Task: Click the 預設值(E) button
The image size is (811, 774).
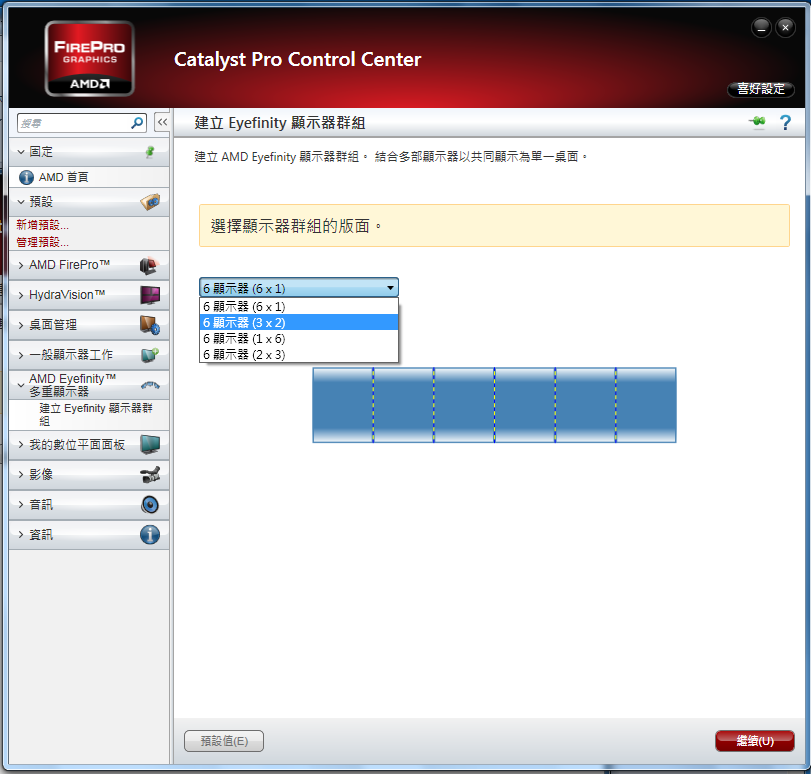Action: (x=224, y=741)
